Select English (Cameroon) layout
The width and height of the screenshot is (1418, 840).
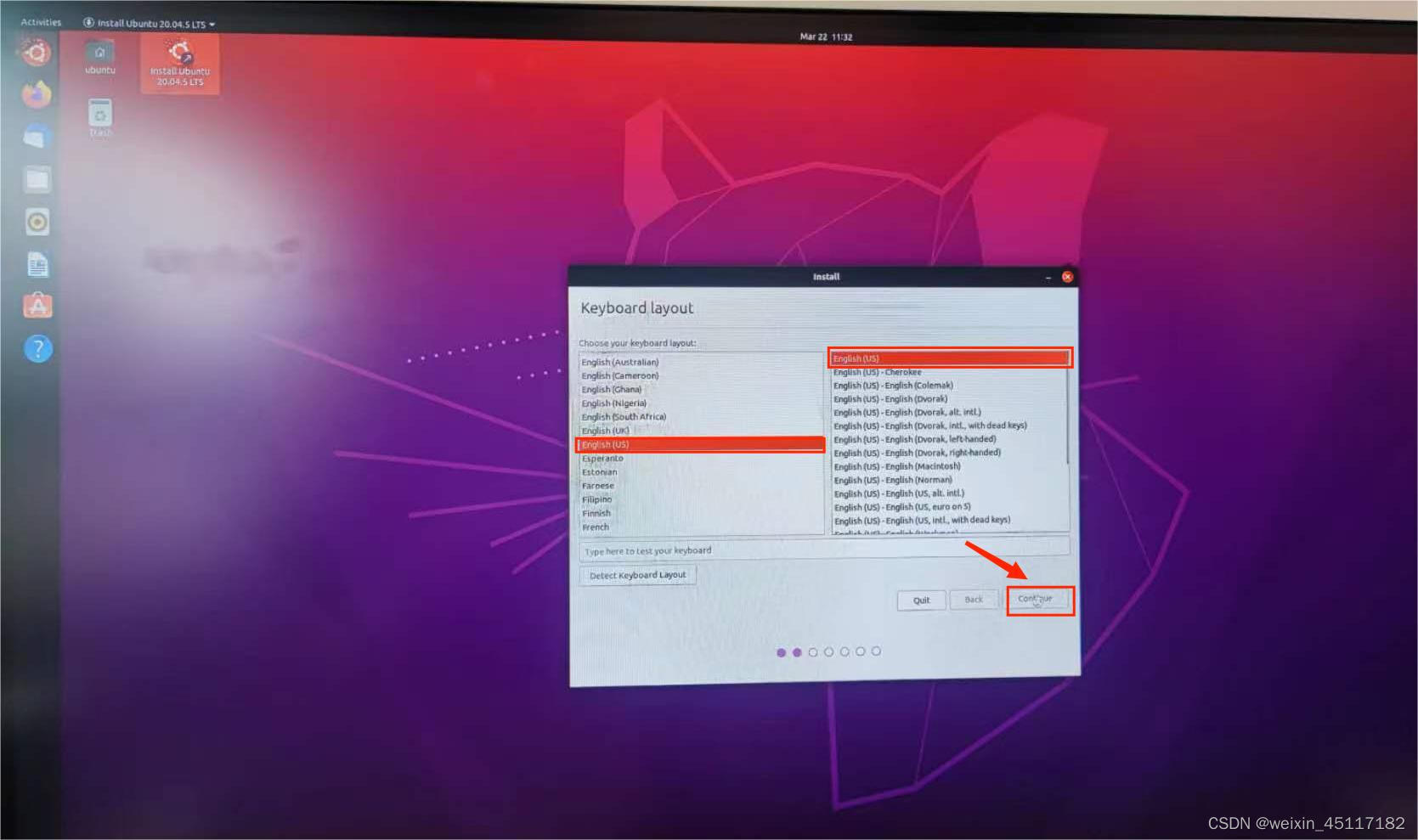click(x=701, y=375)
